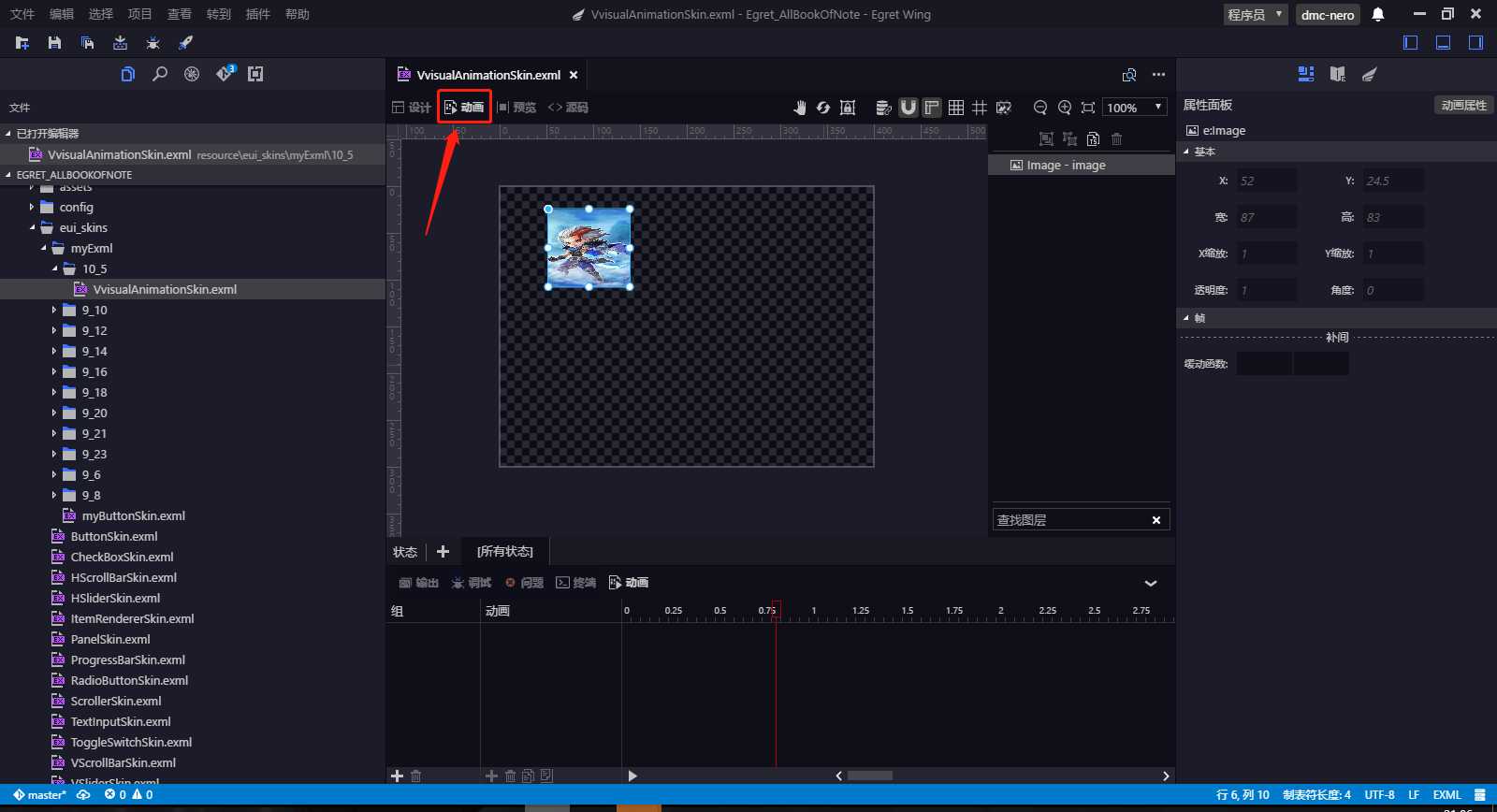Fit the canvas to the screen
Screen dimensions: 1497x812
(x=1088, y=108)
